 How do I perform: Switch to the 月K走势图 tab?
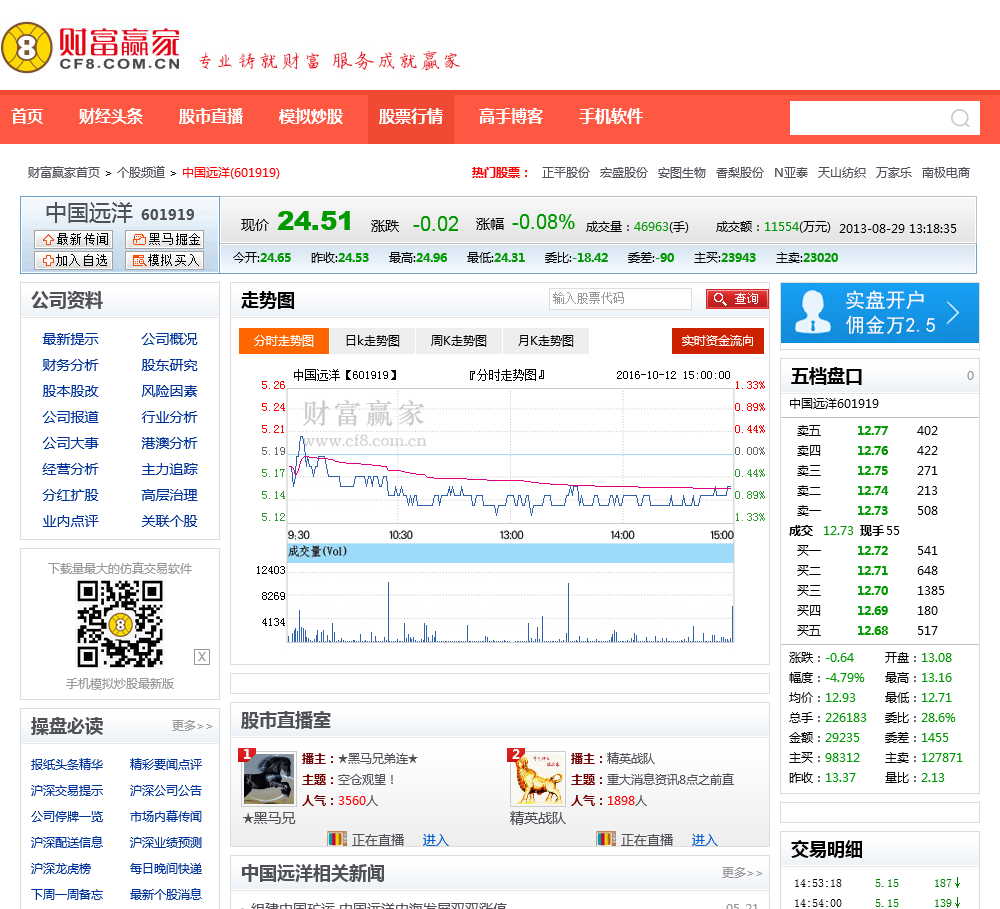(545, 341)
